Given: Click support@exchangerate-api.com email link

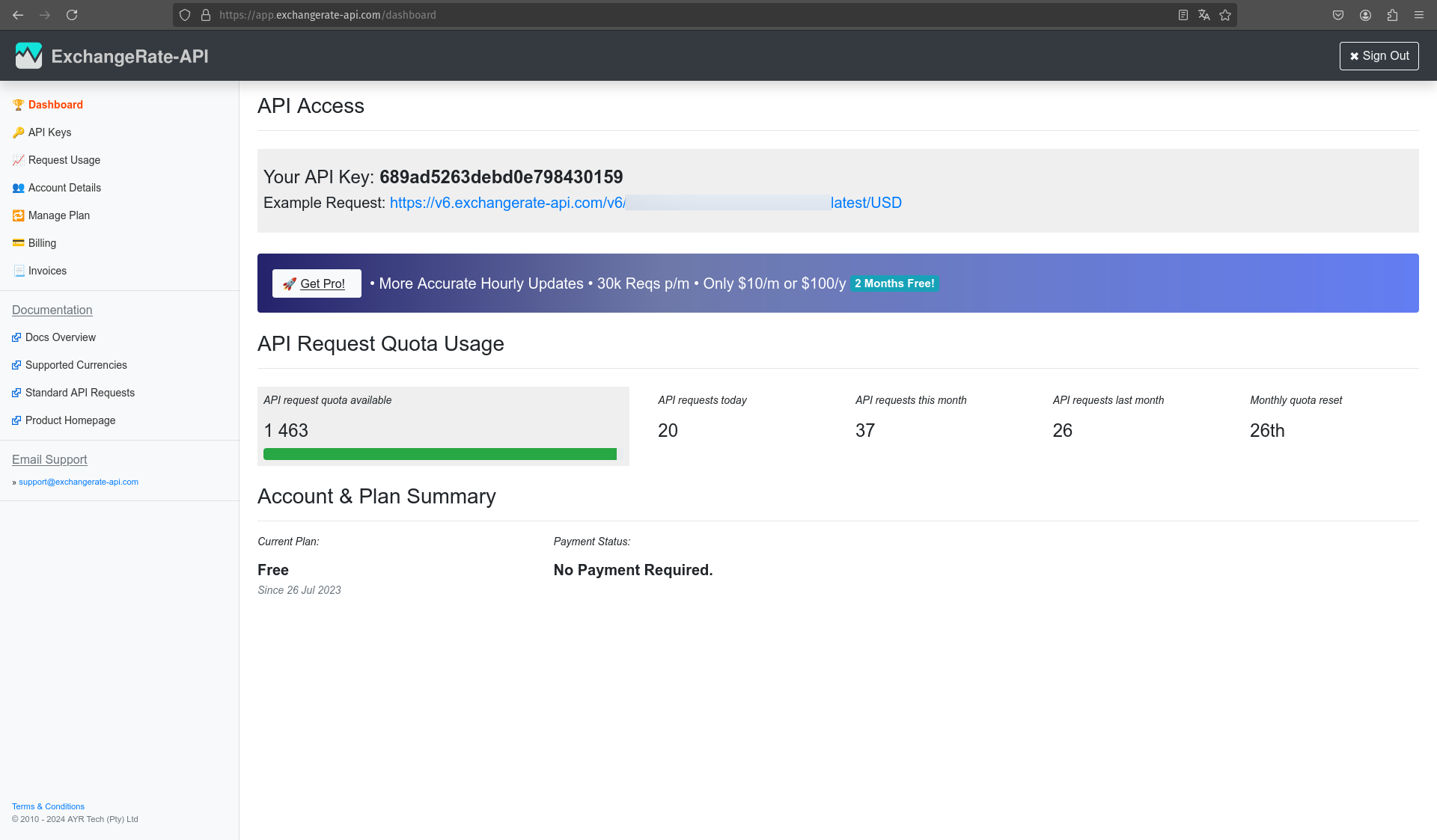Looking at the screenshot, I should point(79,482).
